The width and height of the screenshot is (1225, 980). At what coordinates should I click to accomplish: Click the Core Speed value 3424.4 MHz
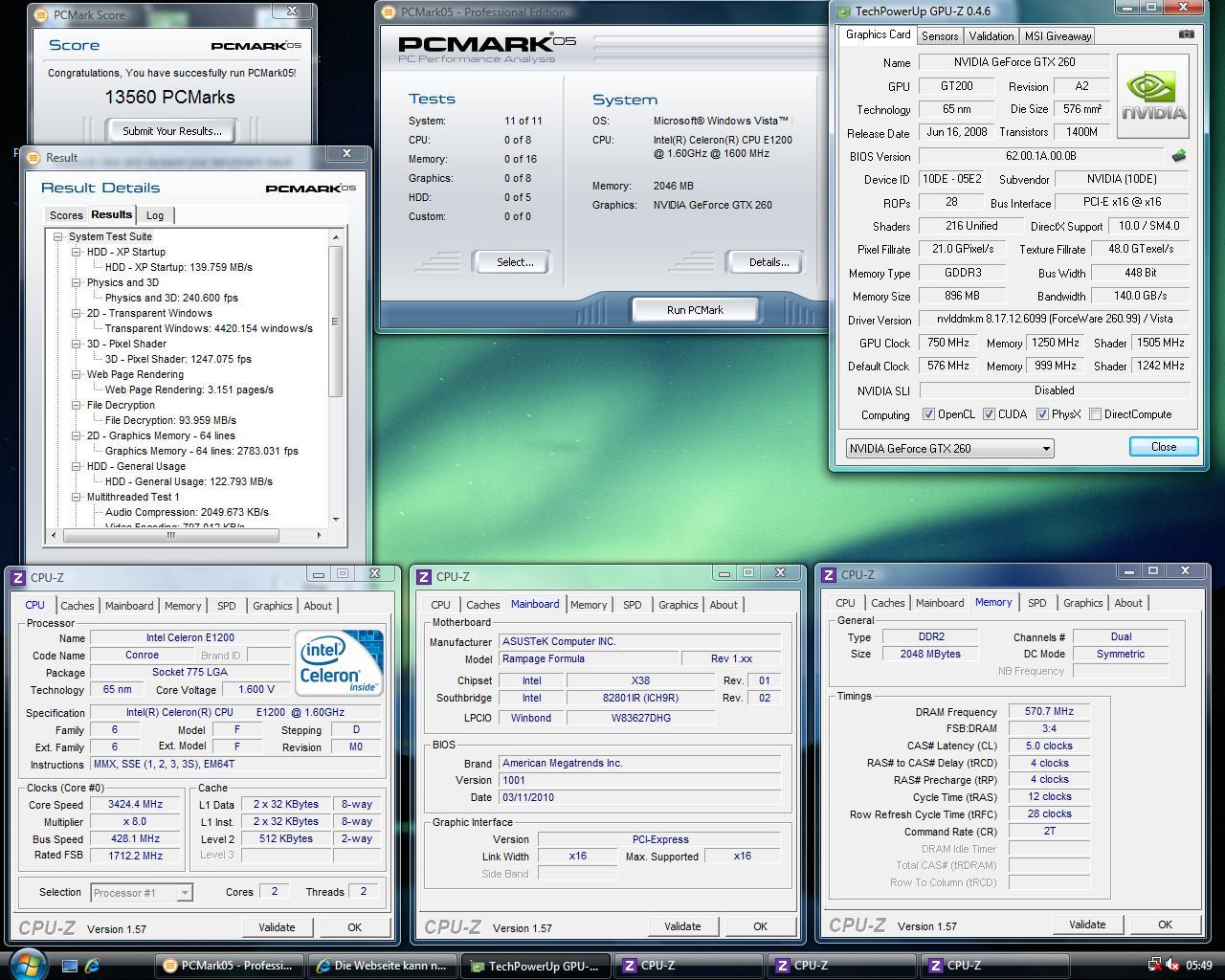coord(134,805)
